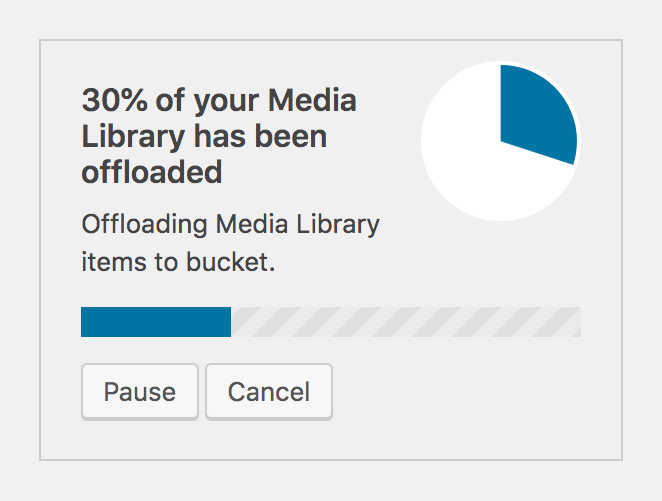Click the striped unfilled part of progress bar
662x501 pixels.
tap(405, 322)
